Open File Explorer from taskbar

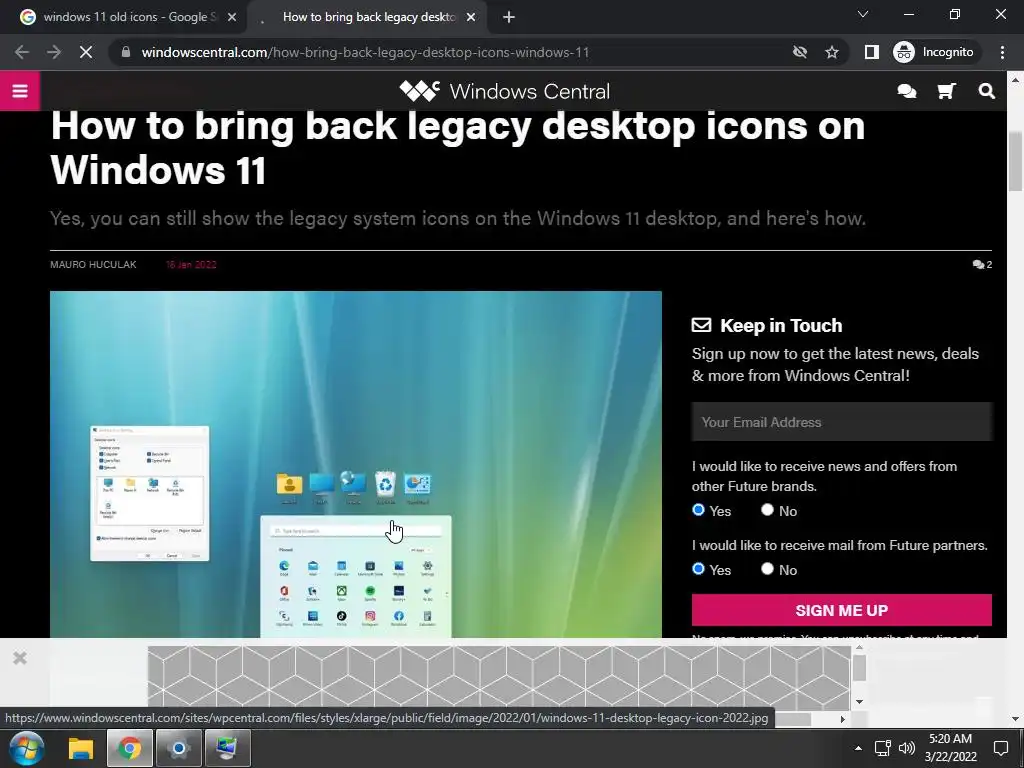pyautogui.click(x=81, y=748)
